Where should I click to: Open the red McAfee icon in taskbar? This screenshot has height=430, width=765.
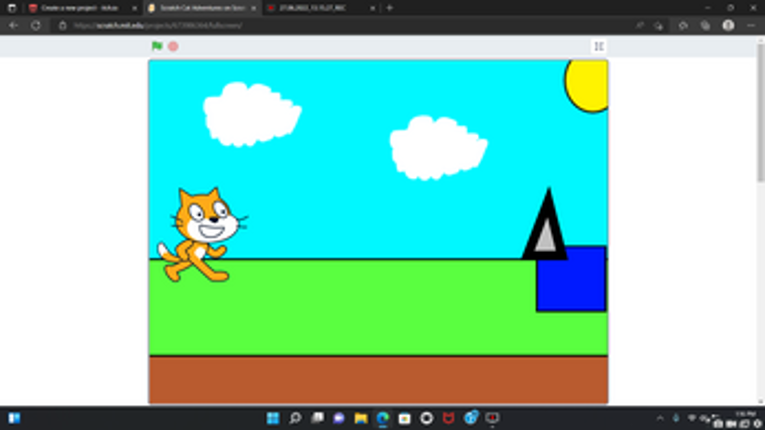(x=448, y=418)
